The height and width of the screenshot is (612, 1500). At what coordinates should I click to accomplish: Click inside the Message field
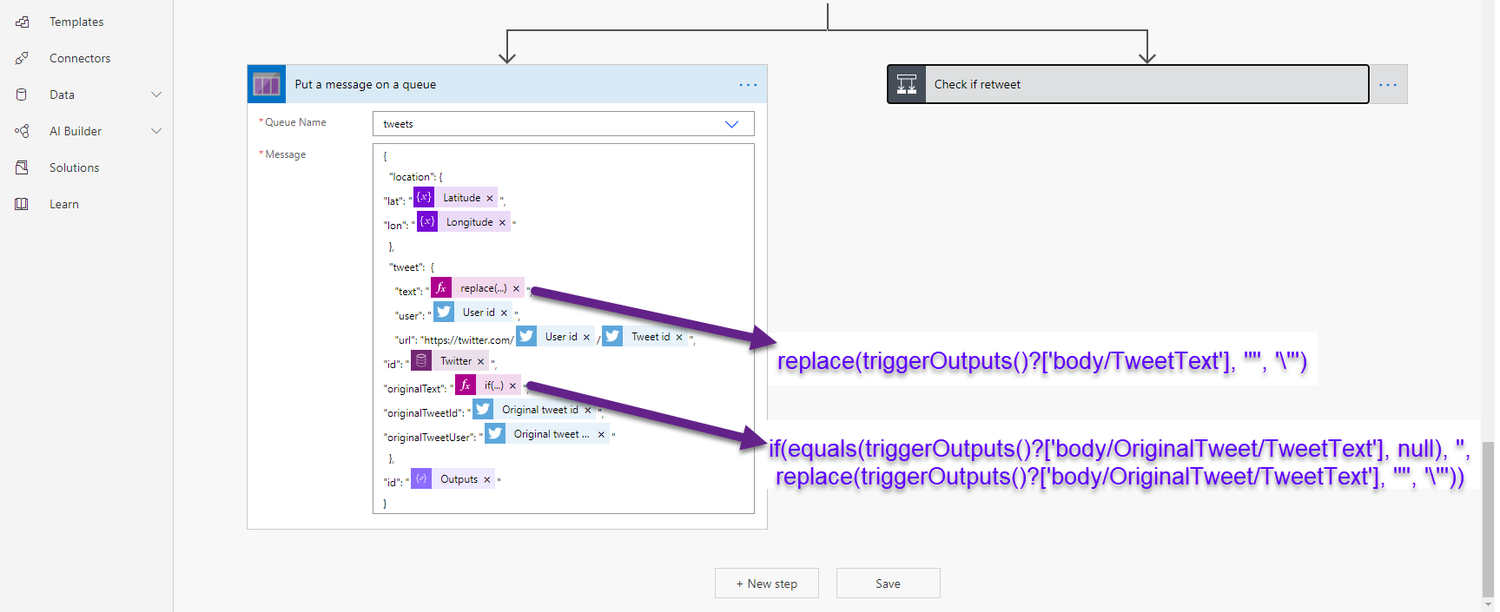click(563, 329)
